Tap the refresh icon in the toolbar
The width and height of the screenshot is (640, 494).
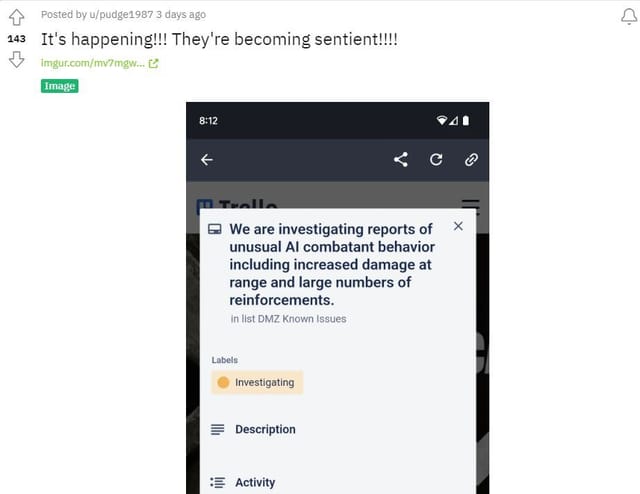coord(436,160)
